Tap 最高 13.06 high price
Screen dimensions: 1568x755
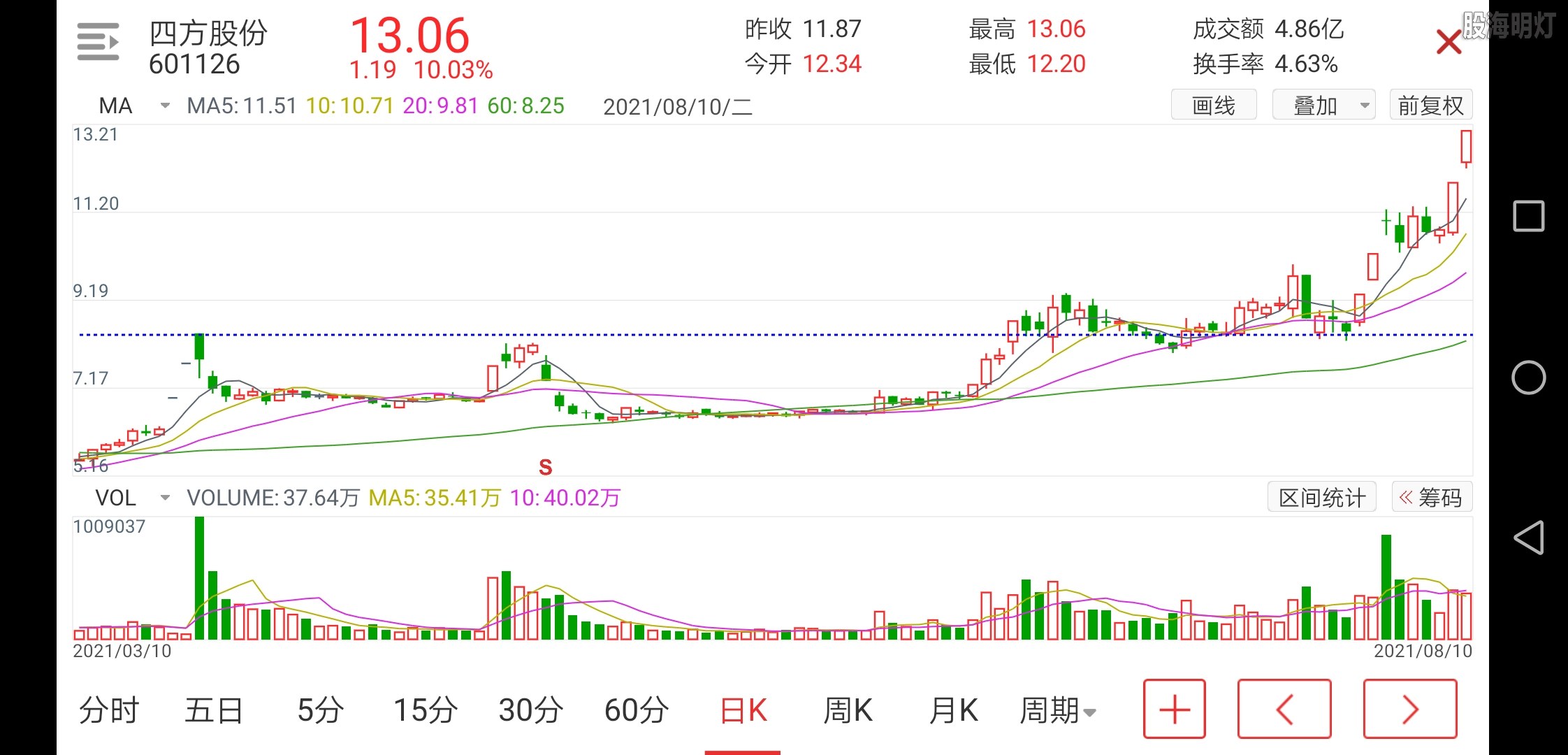pos(1027,29)
